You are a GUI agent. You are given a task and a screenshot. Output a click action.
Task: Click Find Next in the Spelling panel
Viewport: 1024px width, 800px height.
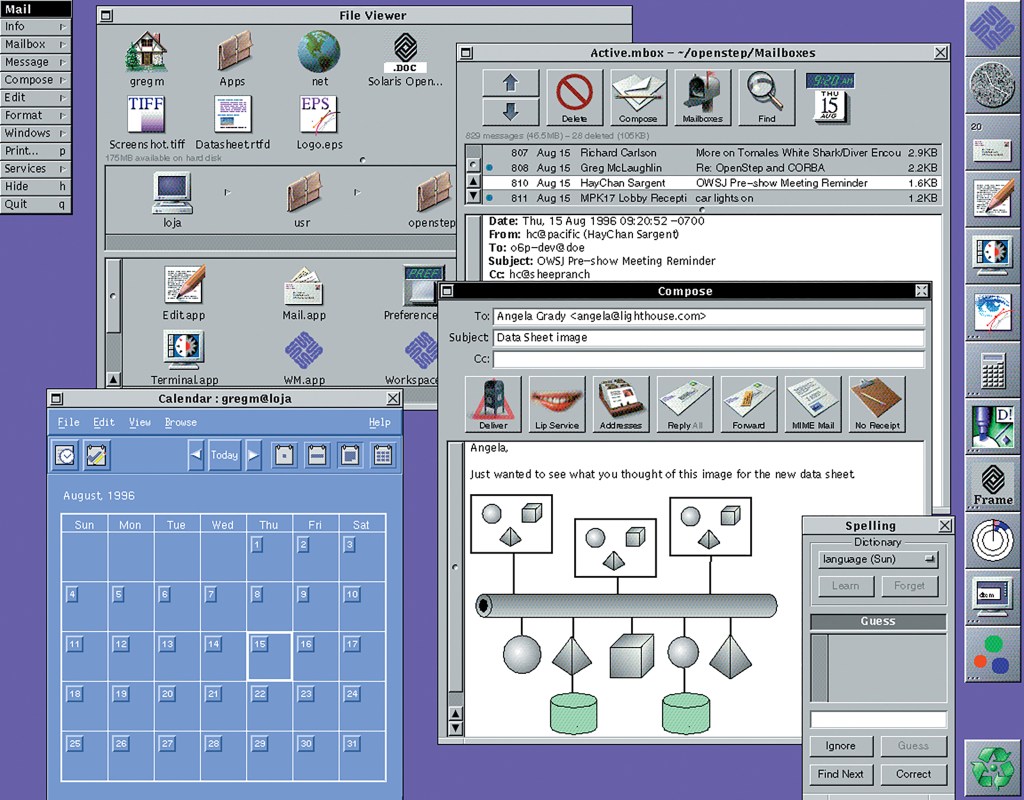coord(840,774)
